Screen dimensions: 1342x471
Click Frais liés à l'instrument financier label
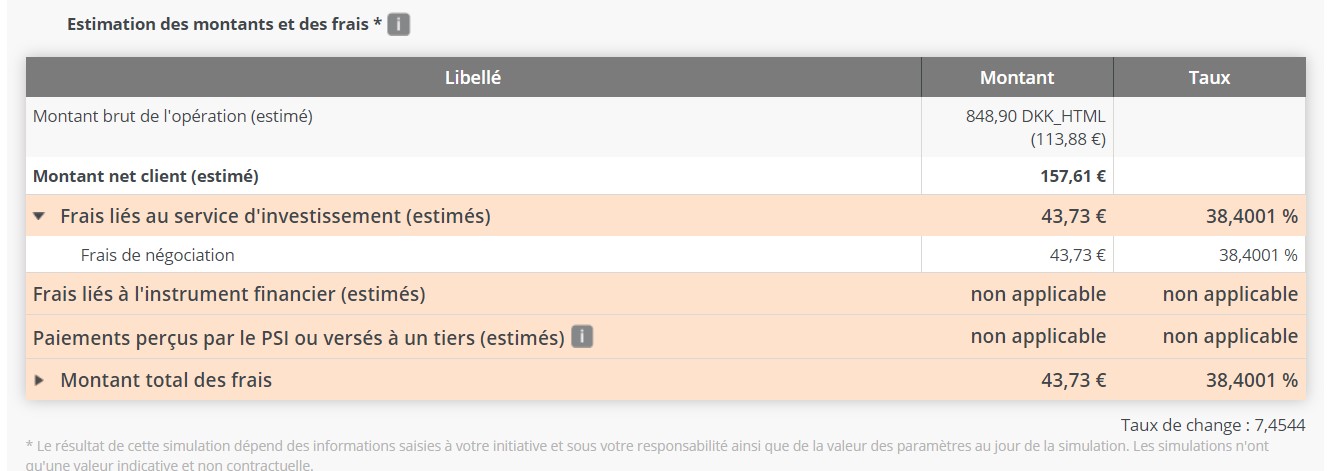point(229,294)
